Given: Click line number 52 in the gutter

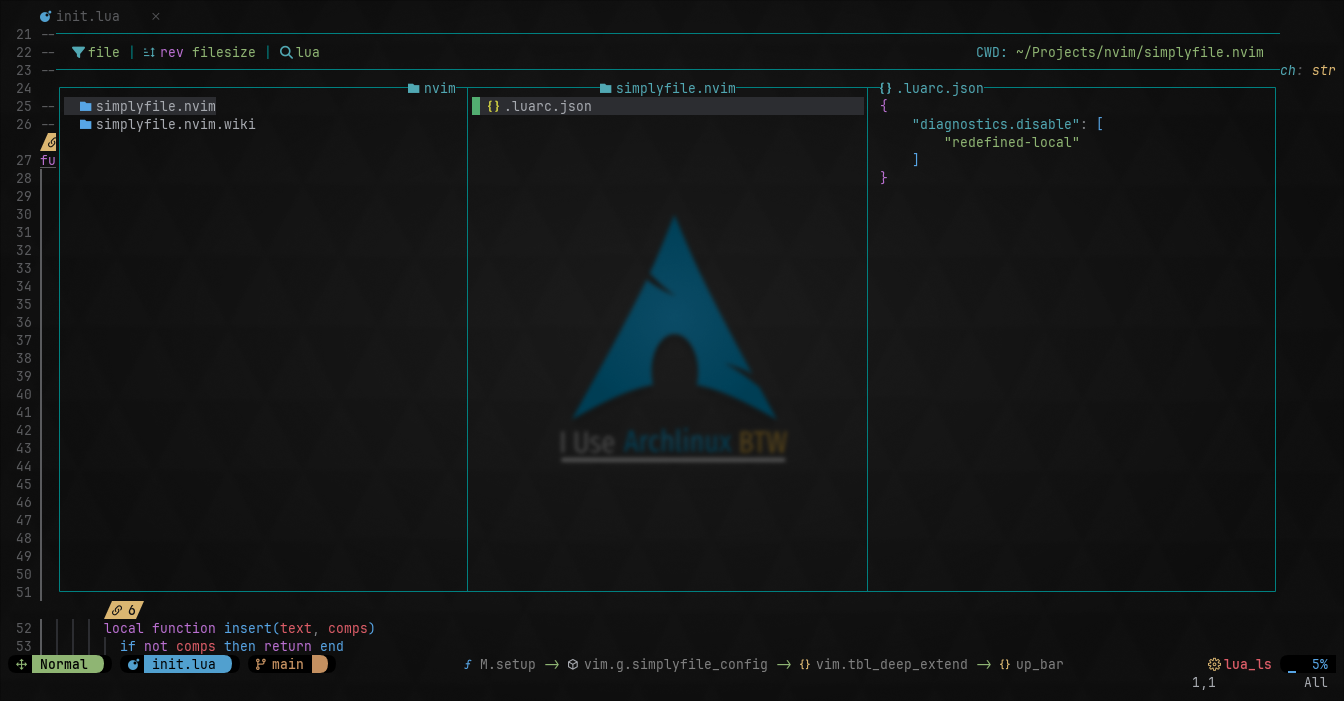Looking at the screenshot, I should (24, 628).
